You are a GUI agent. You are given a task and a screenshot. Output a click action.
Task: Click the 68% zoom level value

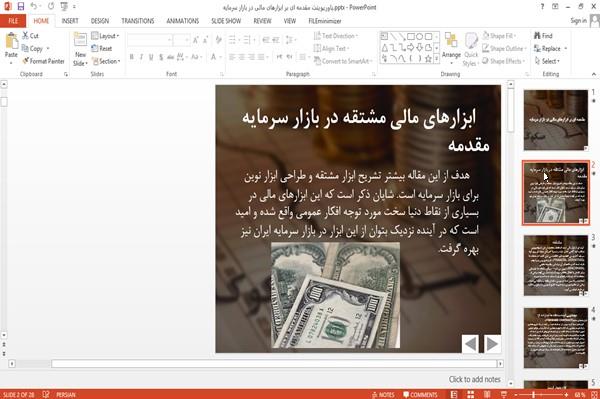(580, 395)
